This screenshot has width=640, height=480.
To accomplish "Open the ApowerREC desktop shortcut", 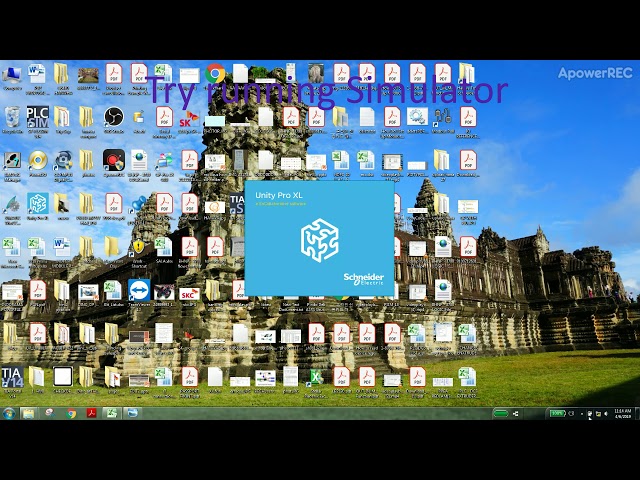I will tap(113, 161).
